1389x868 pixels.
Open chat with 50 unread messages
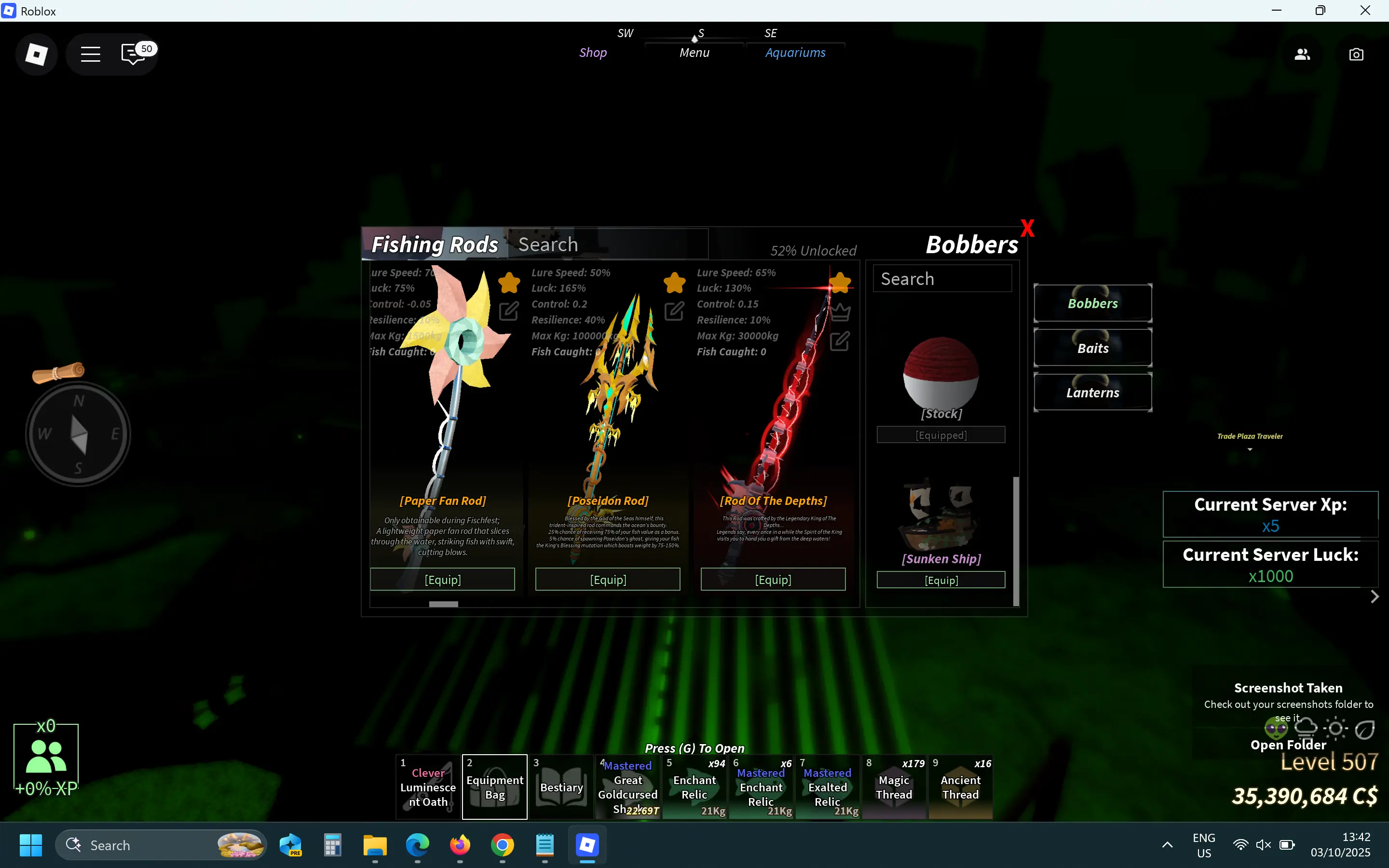(134, 54)
